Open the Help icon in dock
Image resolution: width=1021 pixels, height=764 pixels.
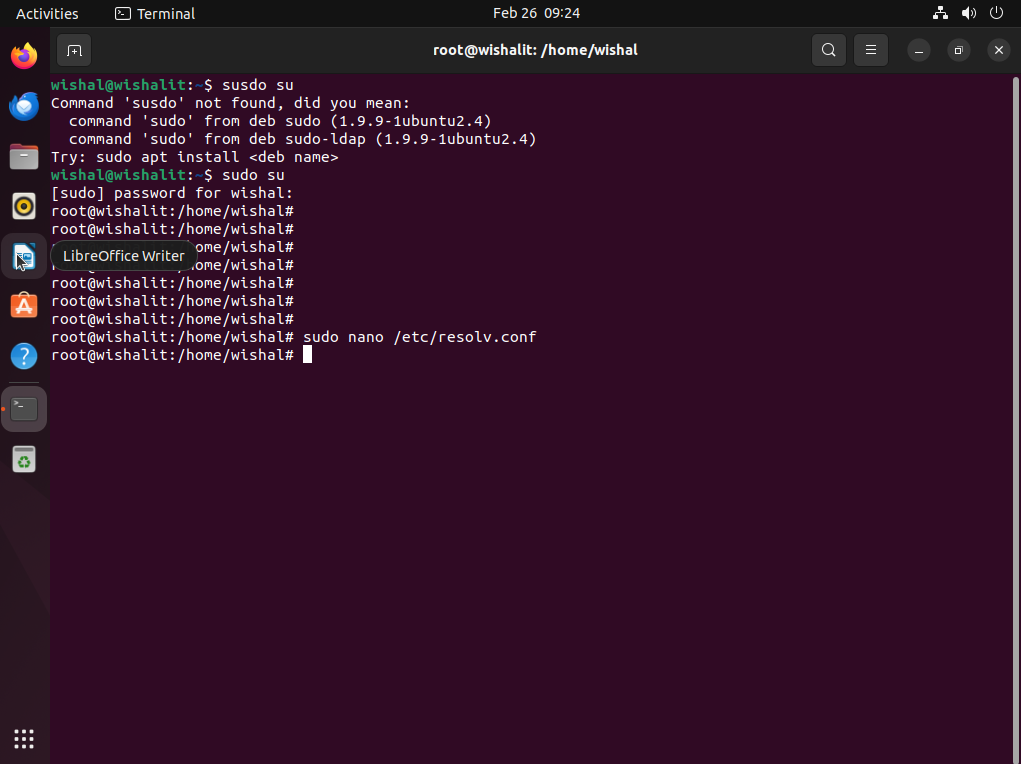[x=24, y=356]
